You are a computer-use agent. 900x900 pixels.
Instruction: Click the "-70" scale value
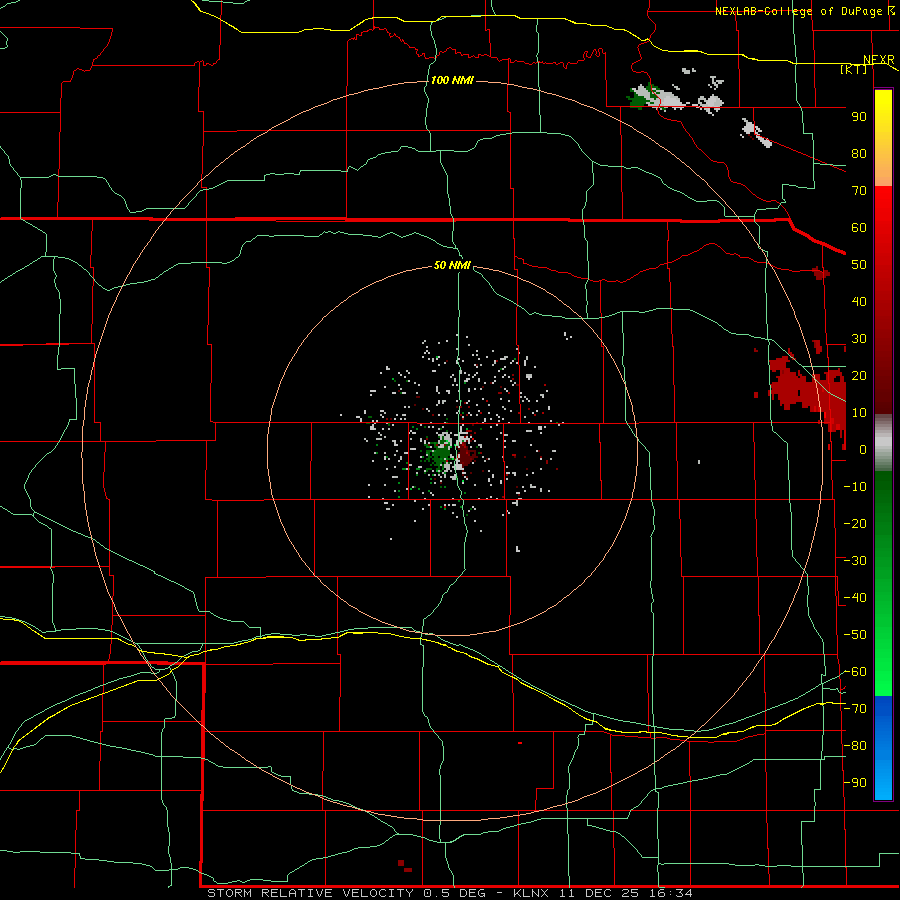coord(855,709)
